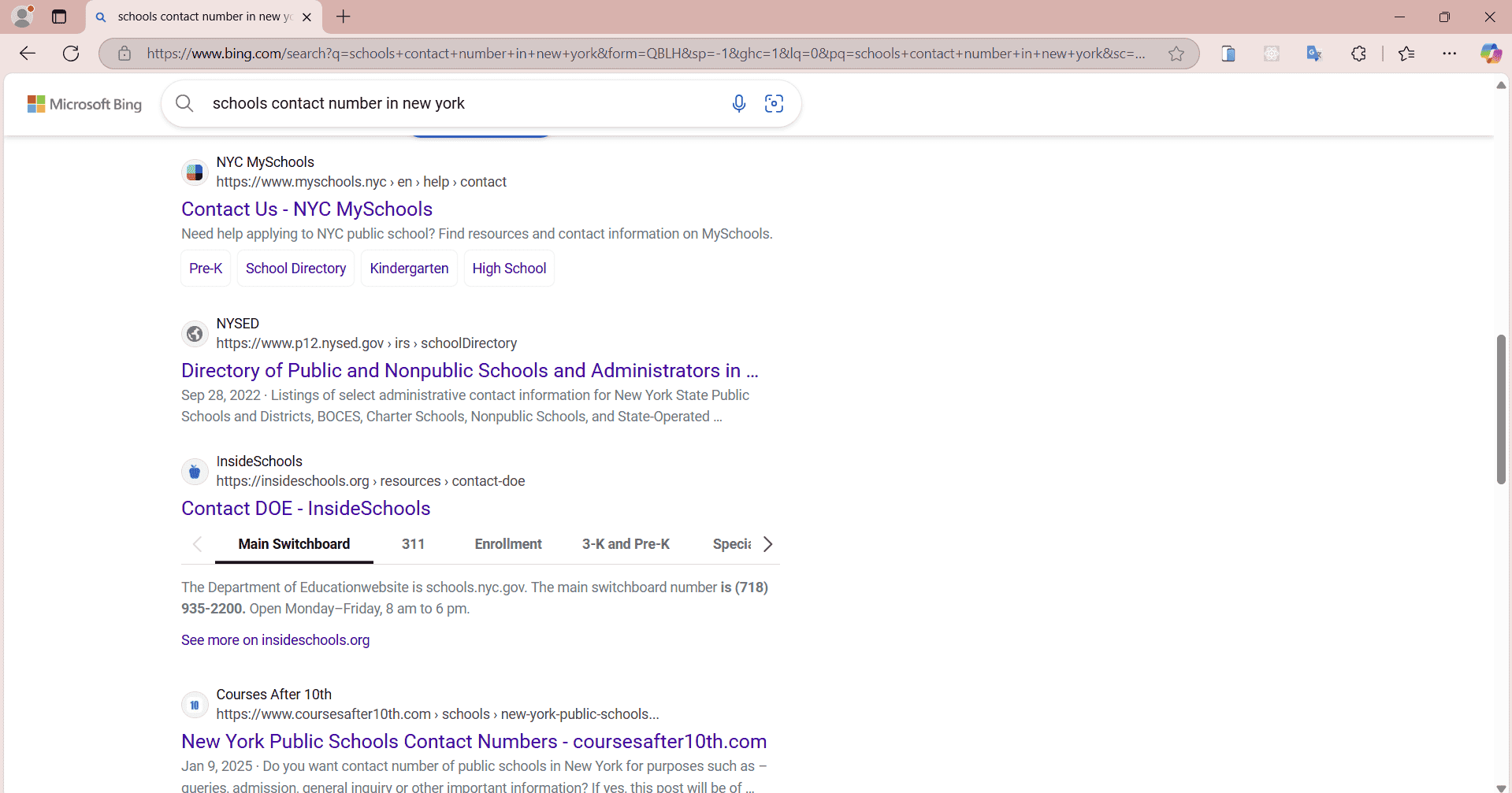Click the Bing search magnifier icon
The image size is (1512, 793).
click(x=184, y=103)
